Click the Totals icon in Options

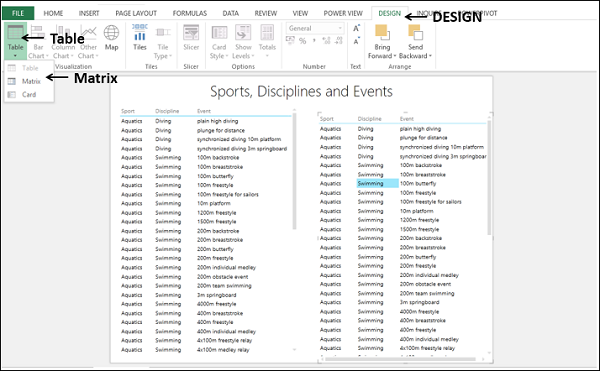(x=267, y=41)
